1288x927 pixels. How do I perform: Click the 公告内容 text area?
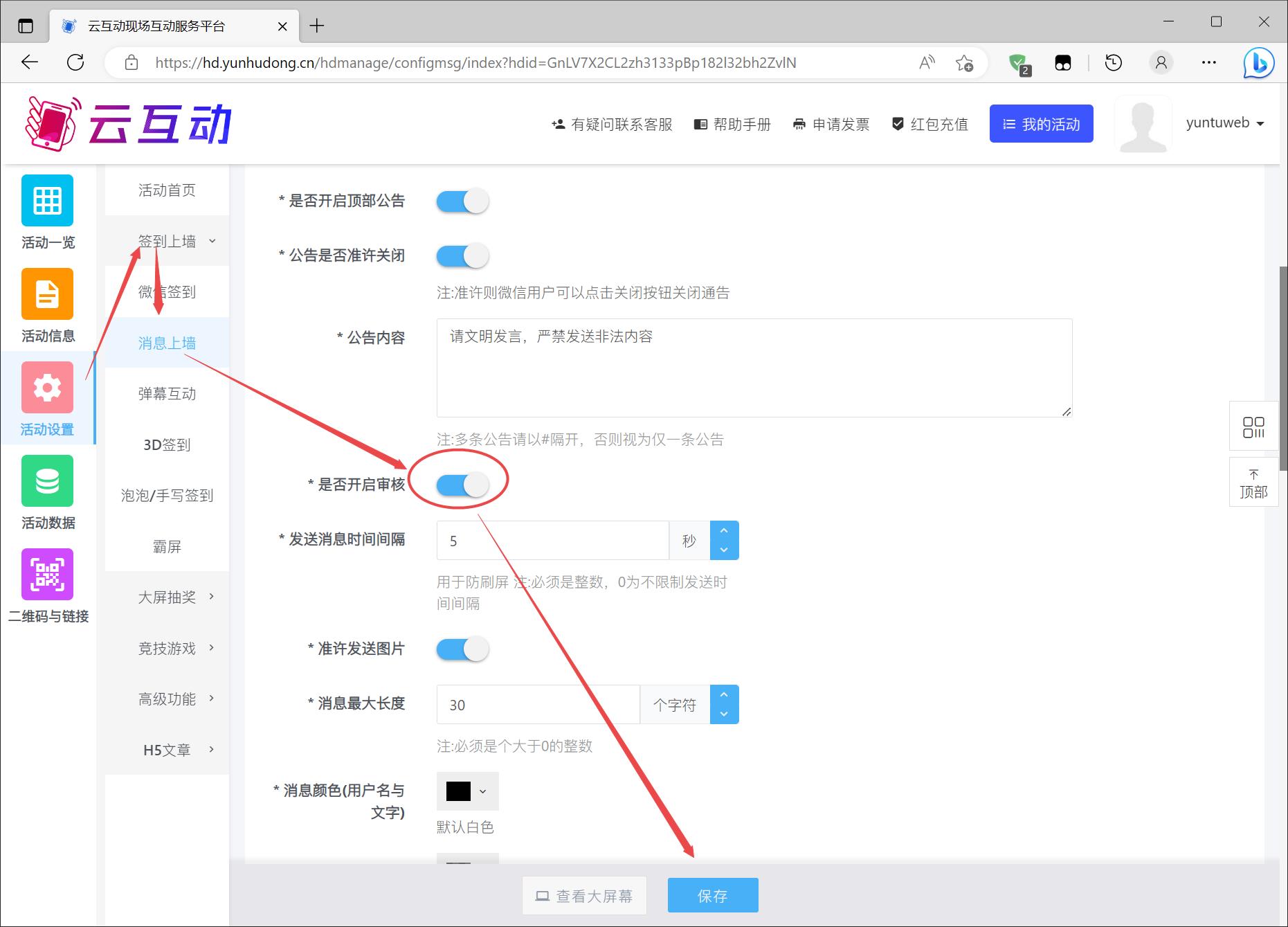pos(754,368)
